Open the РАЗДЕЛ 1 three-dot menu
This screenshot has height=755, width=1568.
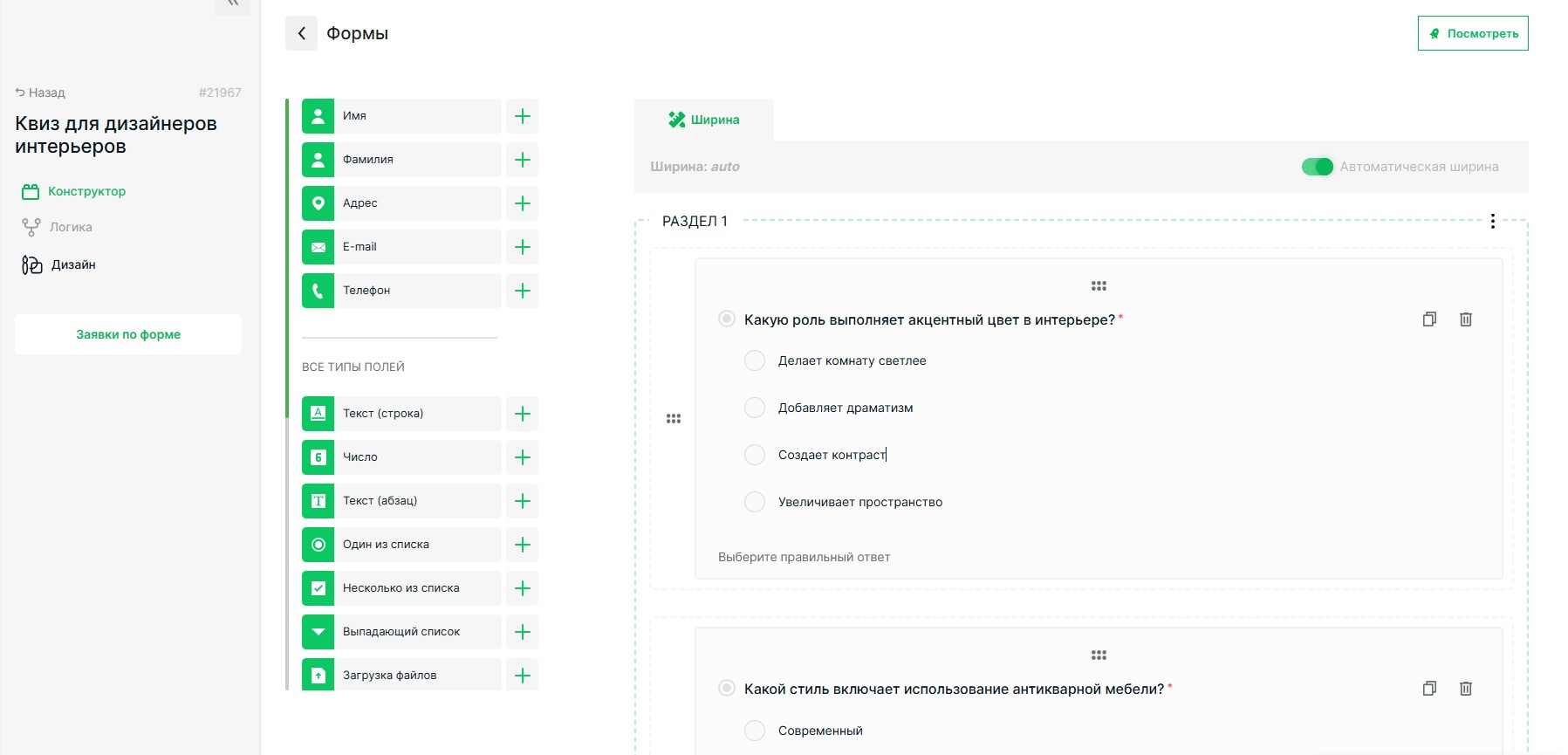pyautogui.click(x=1492, y=221)
